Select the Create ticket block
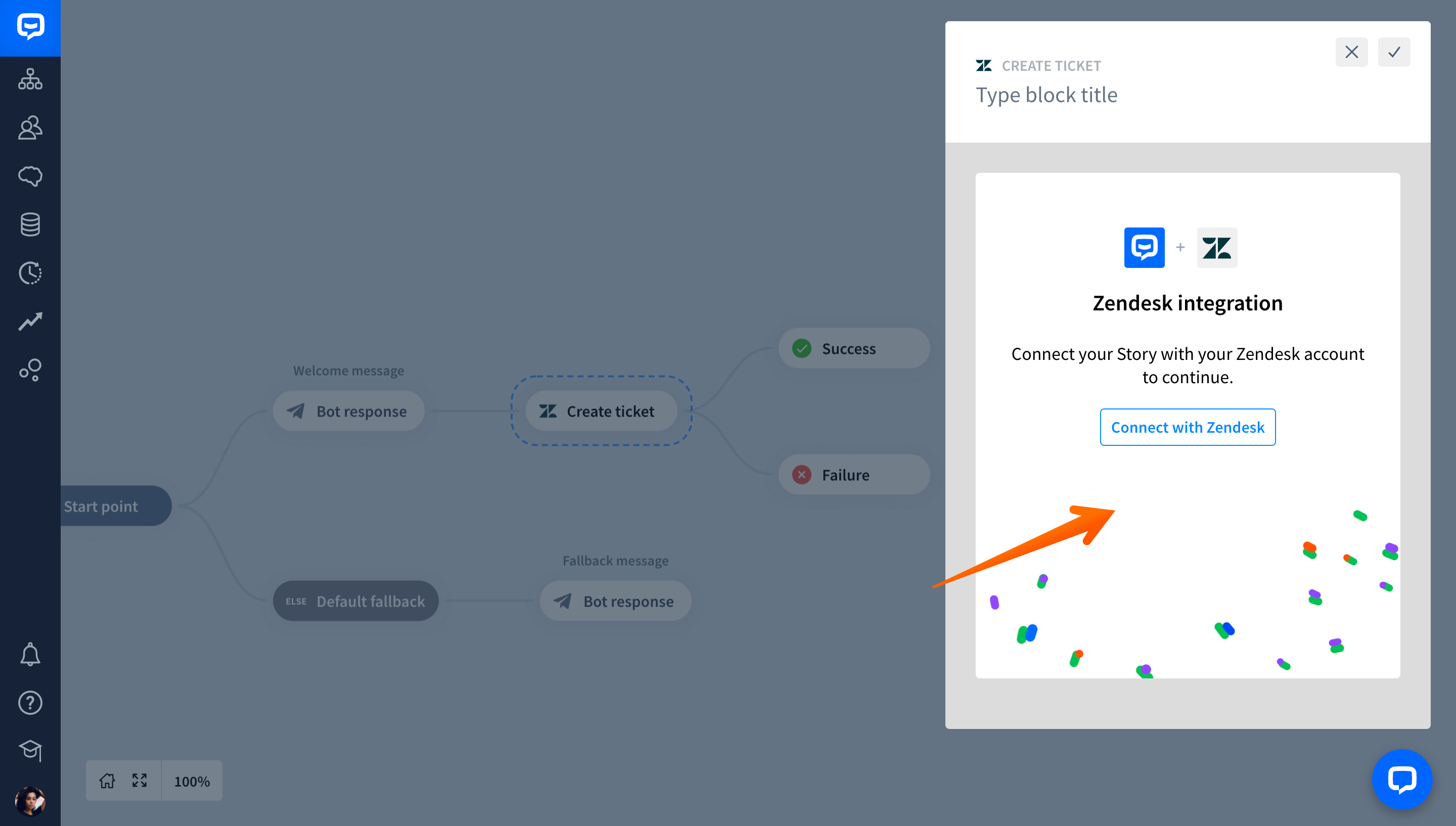 (601, 411)
